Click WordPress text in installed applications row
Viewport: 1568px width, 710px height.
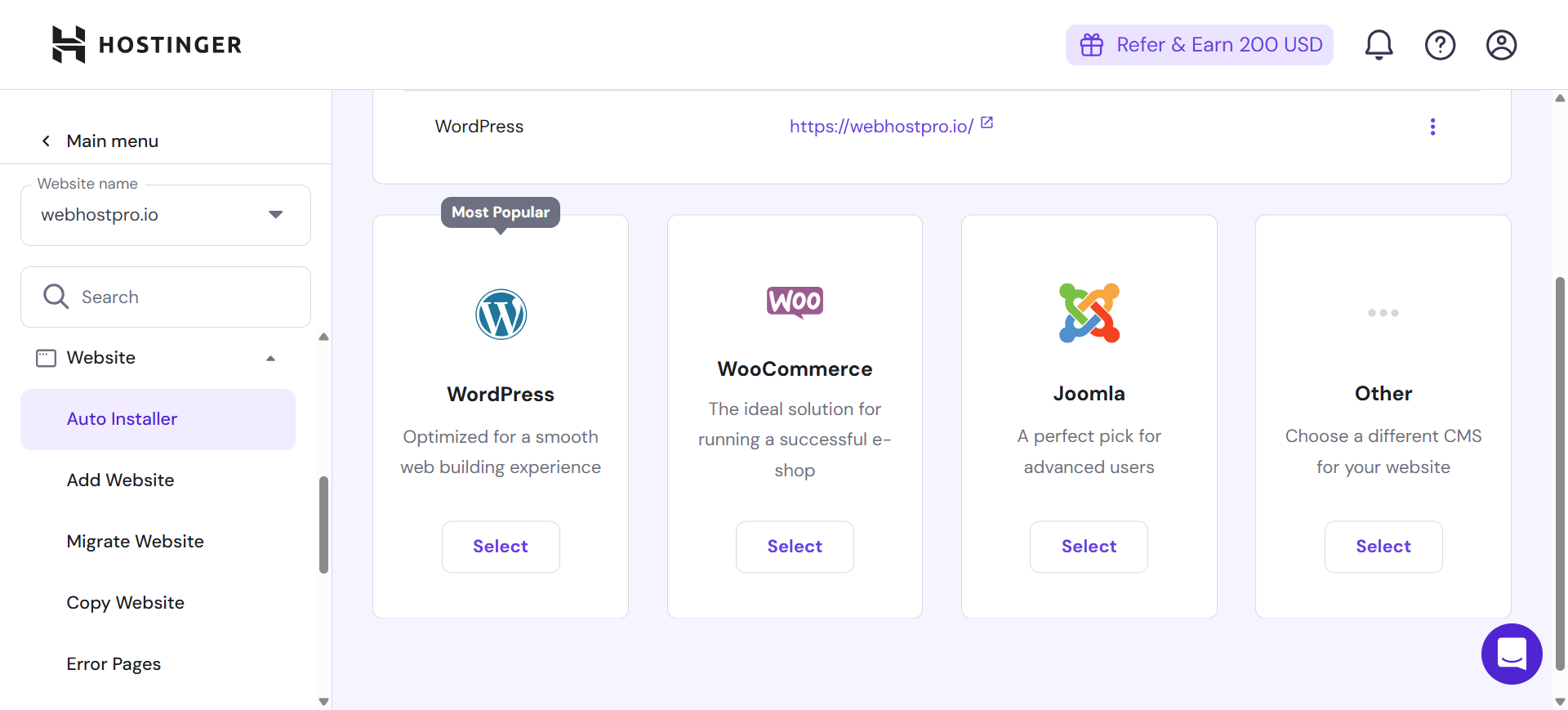[479, 127]
